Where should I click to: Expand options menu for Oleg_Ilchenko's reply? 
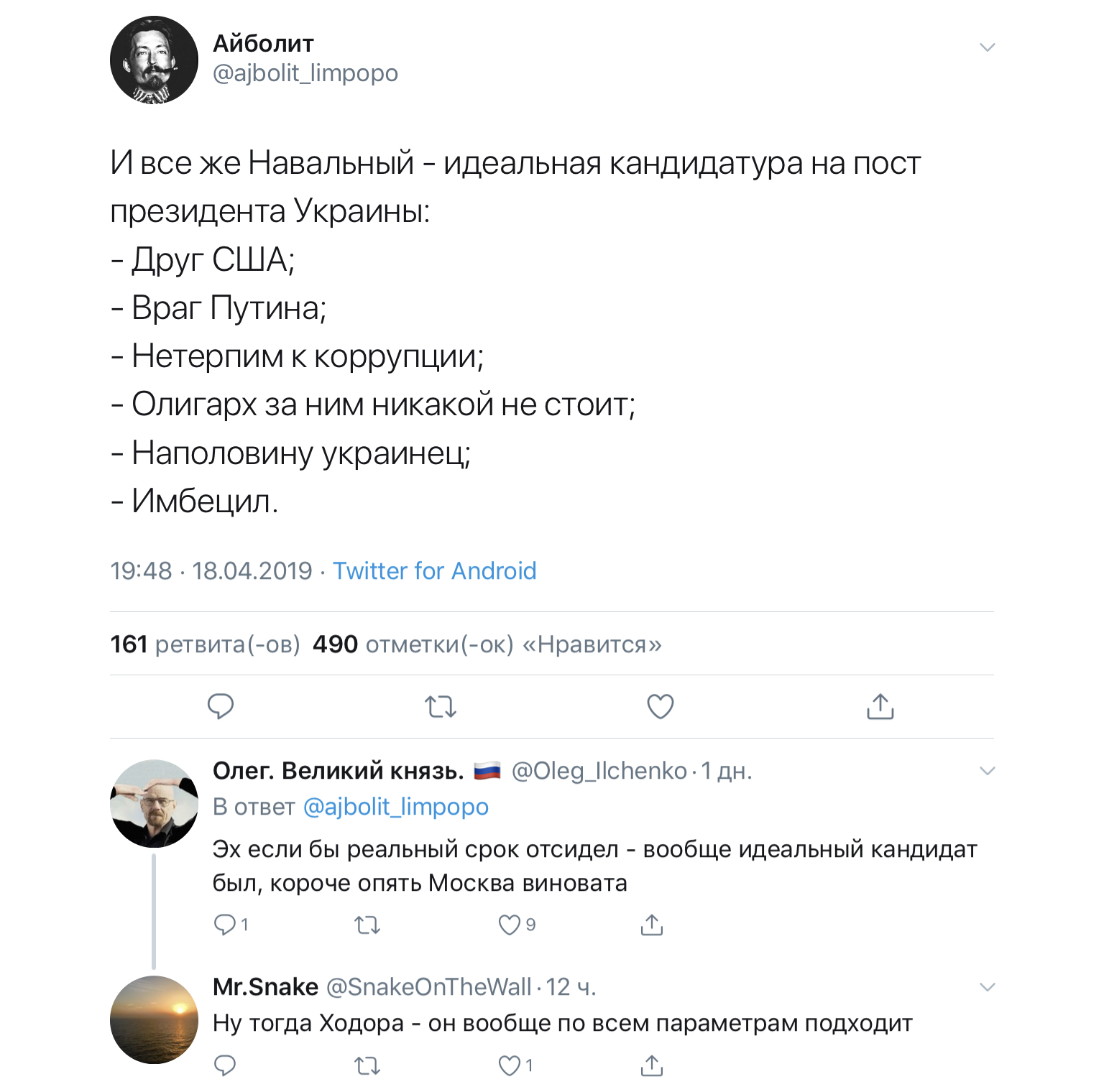pos(987,771)
